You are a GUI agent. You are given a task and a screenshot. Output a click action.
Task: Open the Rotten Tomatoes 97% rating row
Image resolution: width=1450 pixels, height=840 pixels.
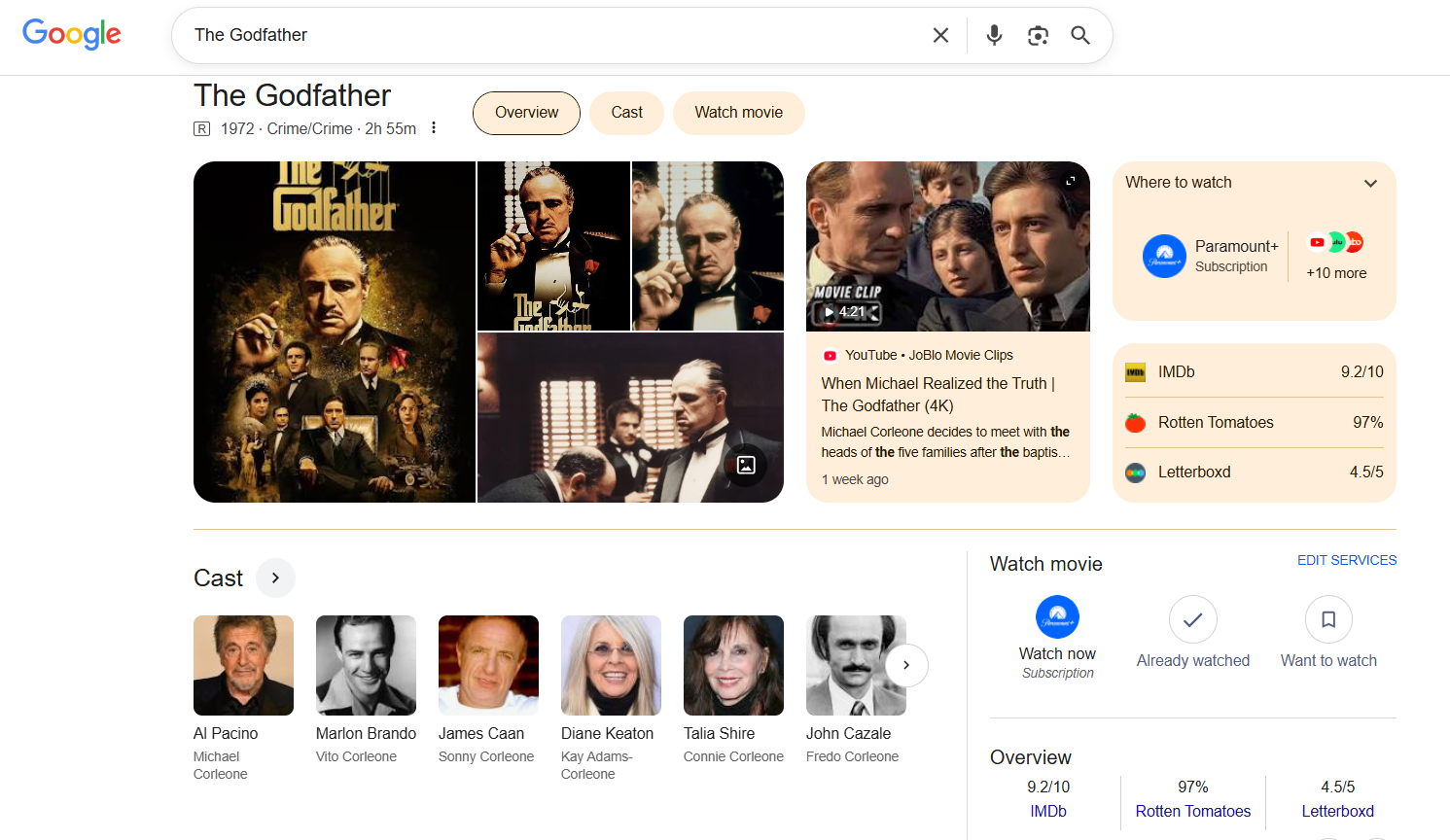coord(1255,423)
